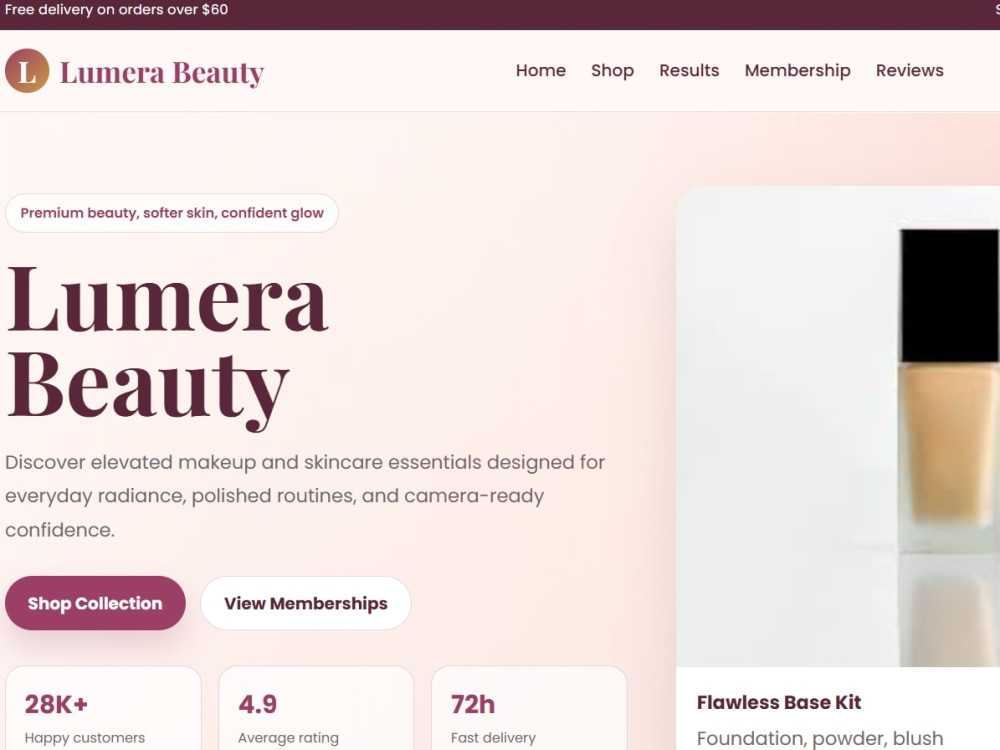Select Results in the navigation bar
The height and width of the screenshot is (750, 1000).
(x=689, y=70)
